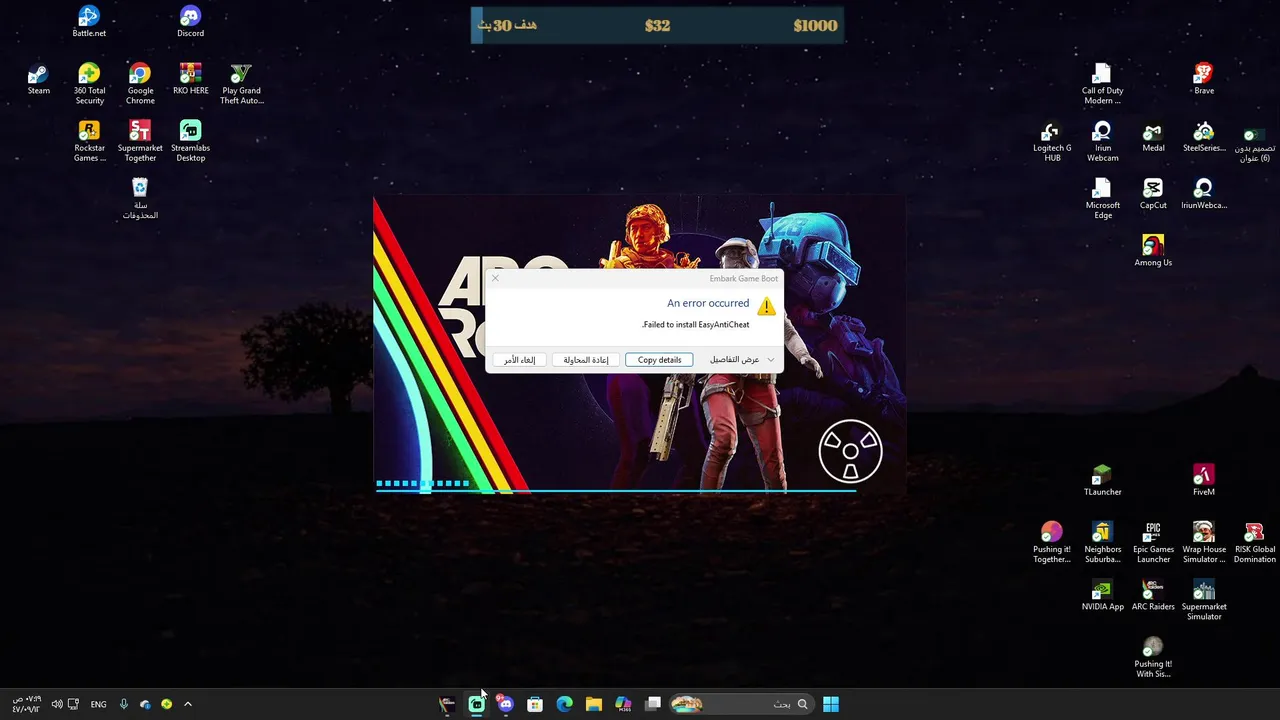Open Microsoft Store from taskbar

tap(535, 704)
